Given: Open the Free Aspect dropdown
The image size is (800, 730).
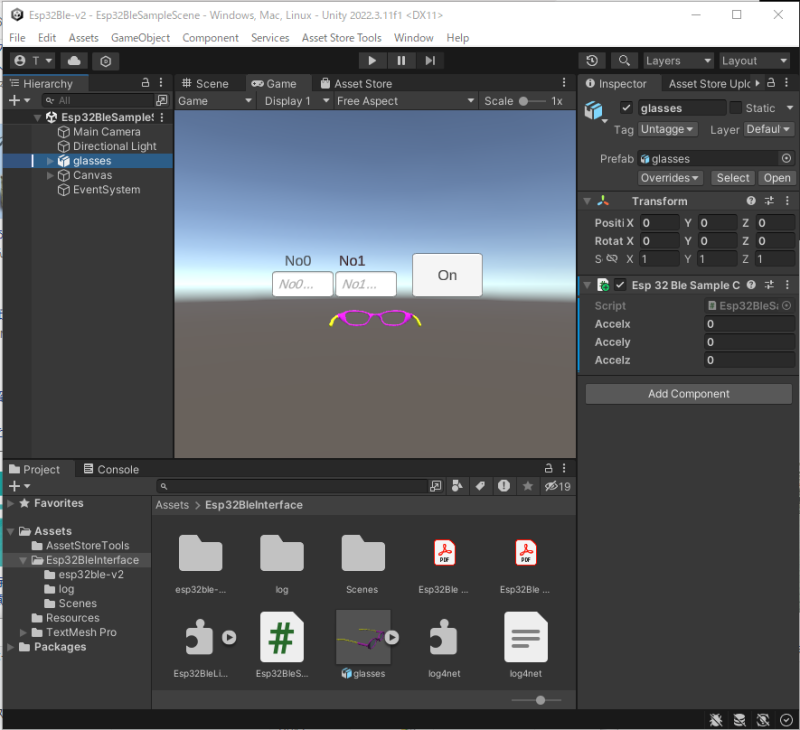Looking at the screenshot, I should (405, 101).
